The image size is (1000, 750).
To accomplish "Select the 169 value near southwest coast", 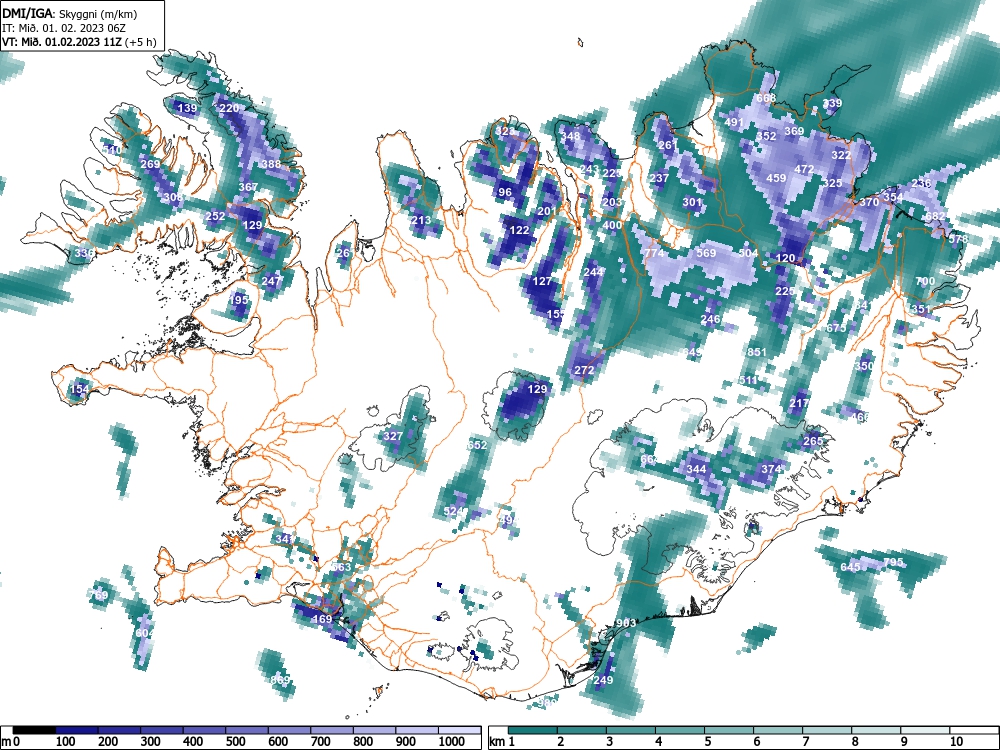I will point(323,619).
